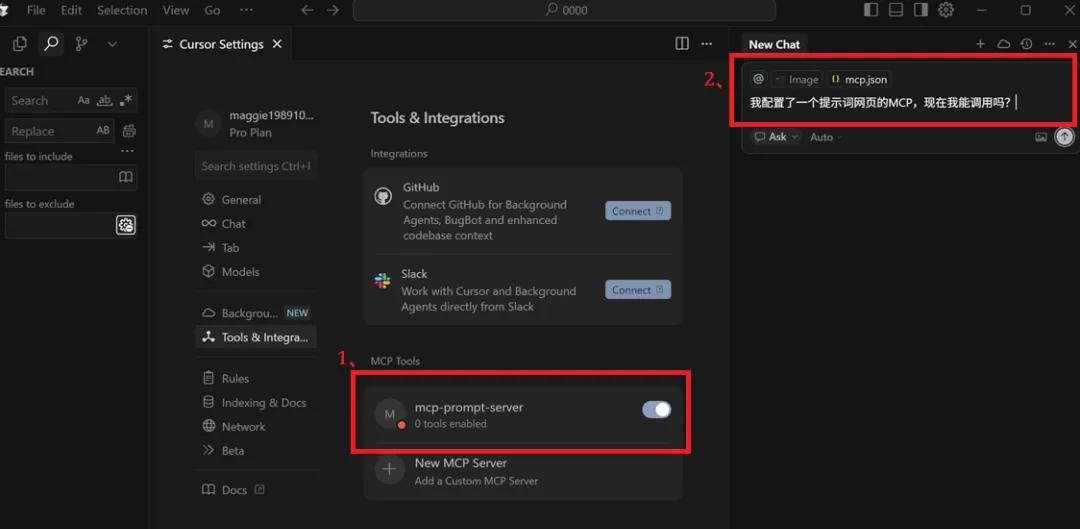Open settings gear in title bar
The width and height of the screenshot is (1080, 529).
click(946, 10)
